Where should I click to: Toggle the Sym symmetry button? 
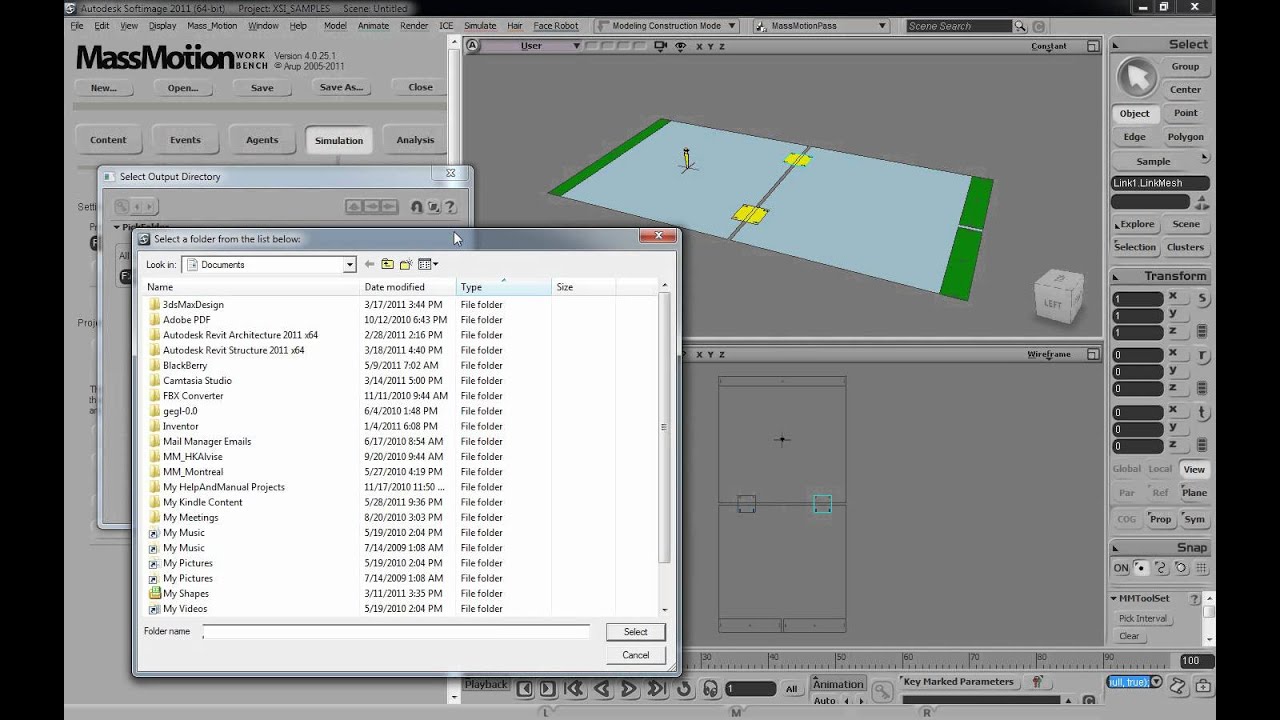(x=1194, y=519)
